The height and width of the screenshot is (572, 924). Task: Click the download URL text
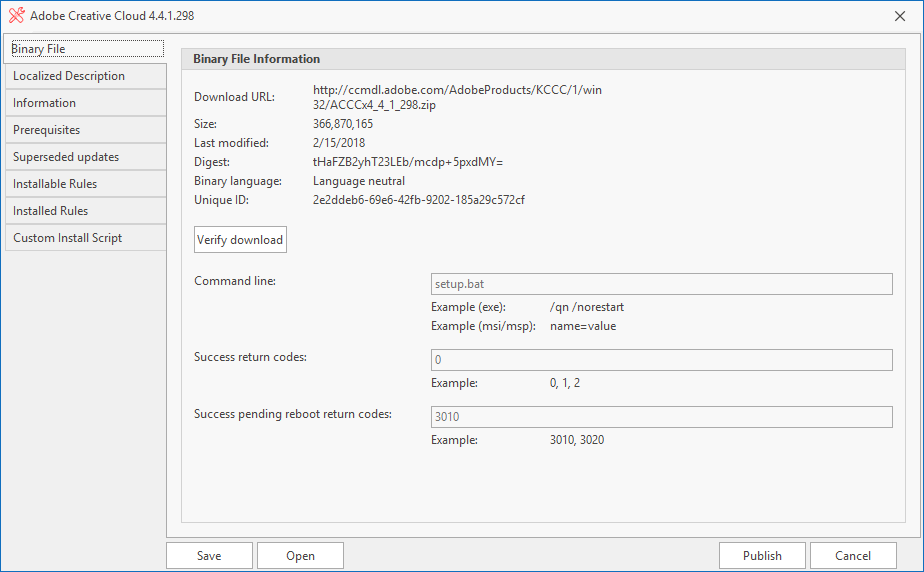click(457, 97)
